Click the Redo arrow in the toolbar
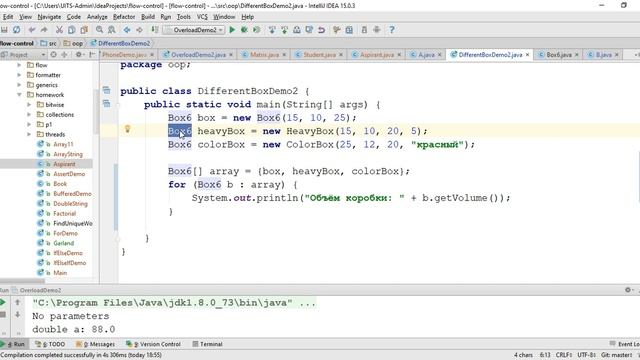 (x=44, y=30)
